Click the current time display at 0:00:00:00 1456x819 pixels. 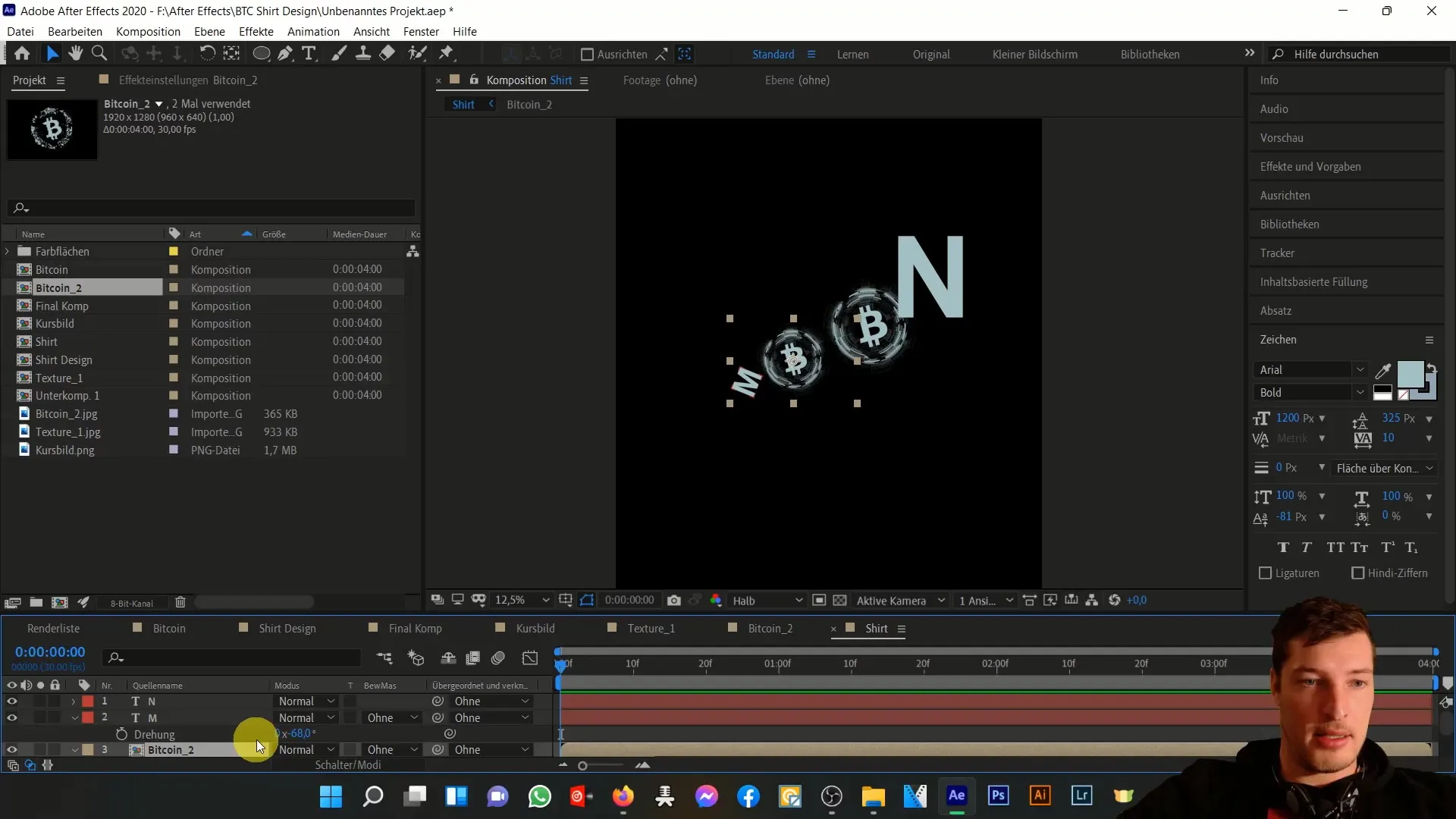[49, 651]
